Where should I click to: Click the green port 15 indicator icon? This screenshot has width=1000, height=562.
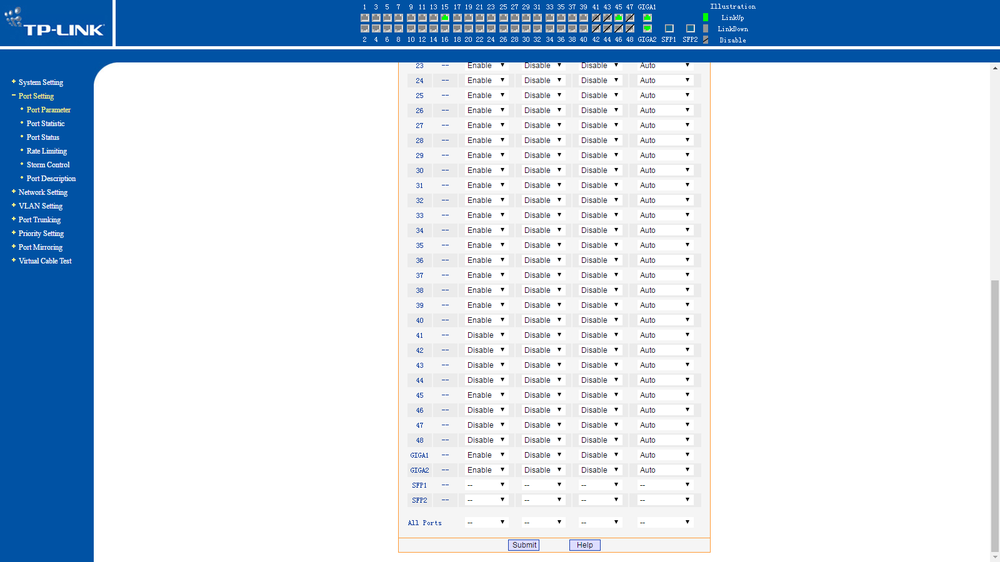pos(445,18)
